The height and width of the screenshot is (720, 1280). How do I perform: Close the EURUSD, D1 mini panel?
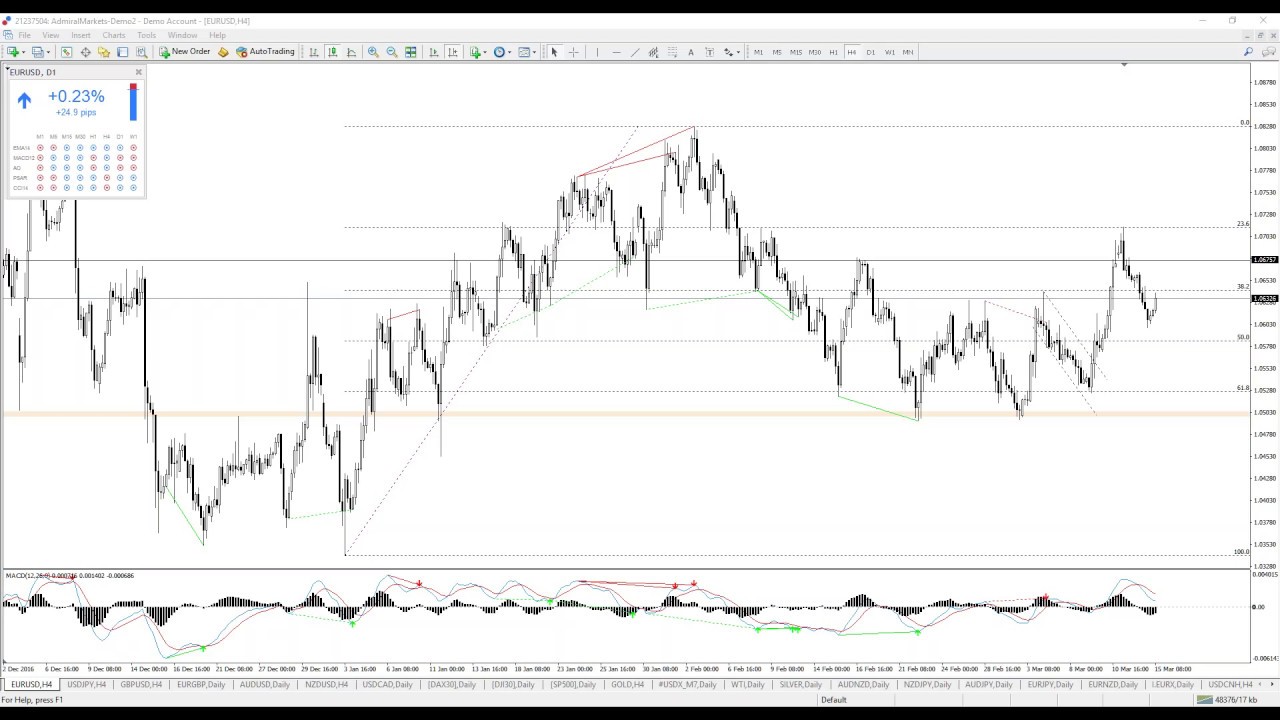(139, 72)
